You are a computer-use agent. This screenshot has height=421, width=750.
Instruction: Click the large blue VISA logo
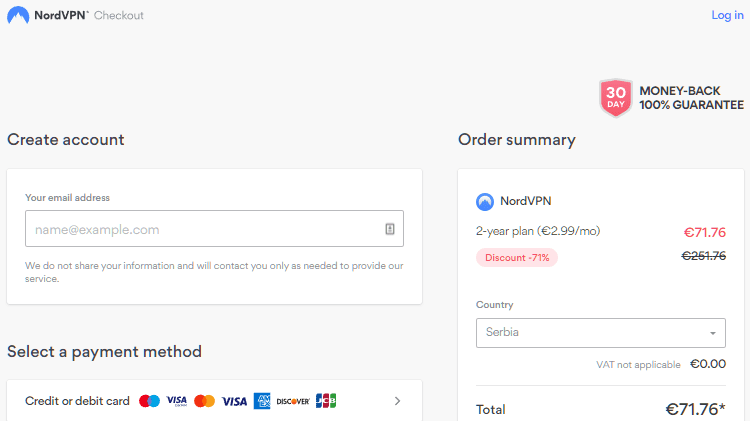pyautogui.click(x=234, y=401)
